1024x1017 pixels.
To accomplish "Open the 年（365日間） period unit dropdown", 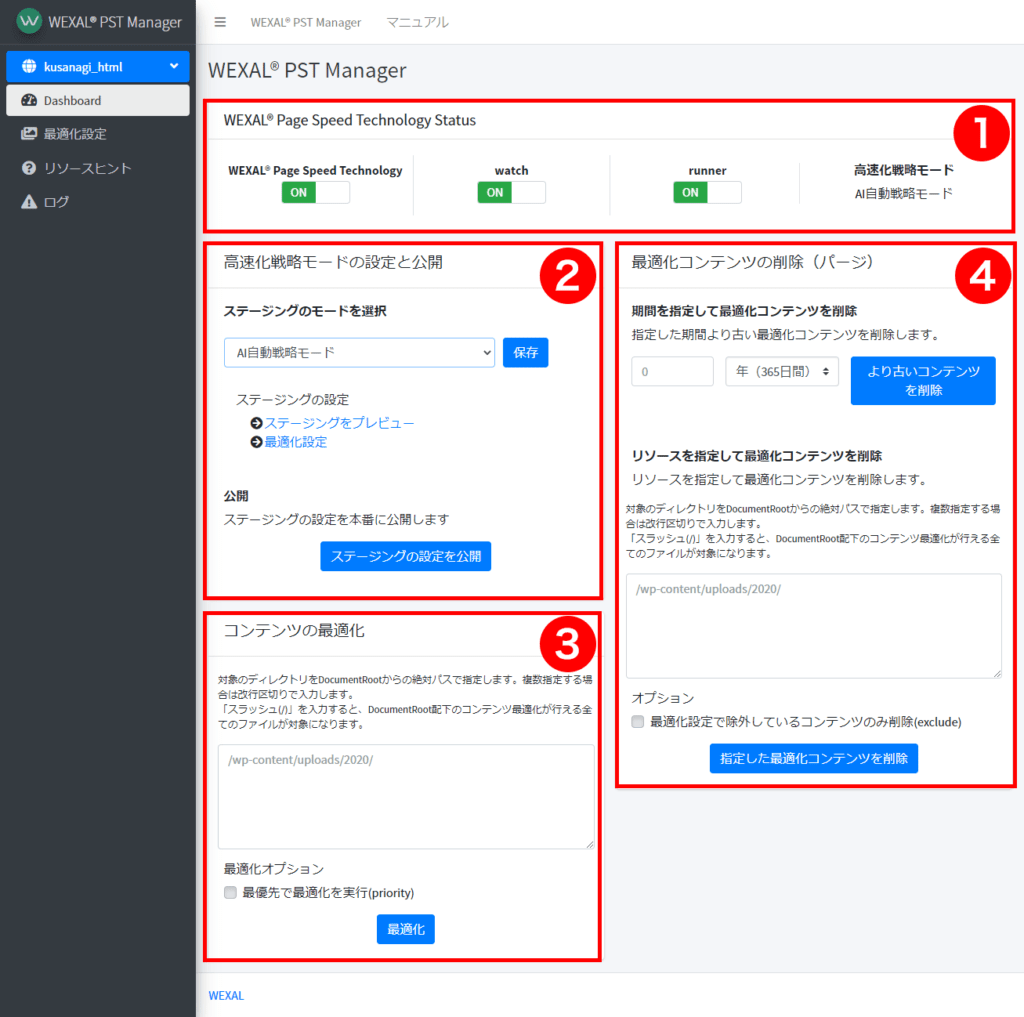I will 782,372.
